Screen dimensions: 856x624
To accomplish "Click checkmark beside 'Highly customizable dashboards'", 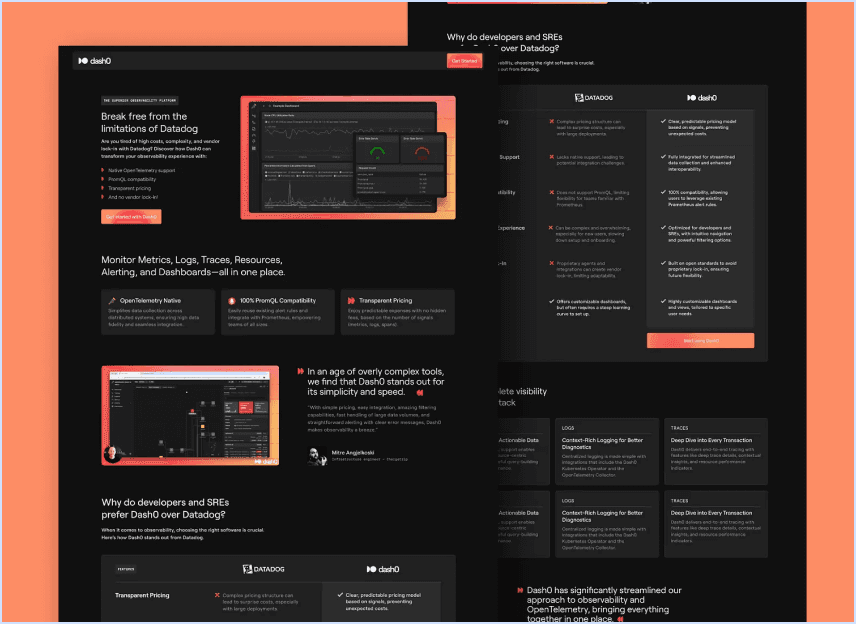I will pos(663,301).
